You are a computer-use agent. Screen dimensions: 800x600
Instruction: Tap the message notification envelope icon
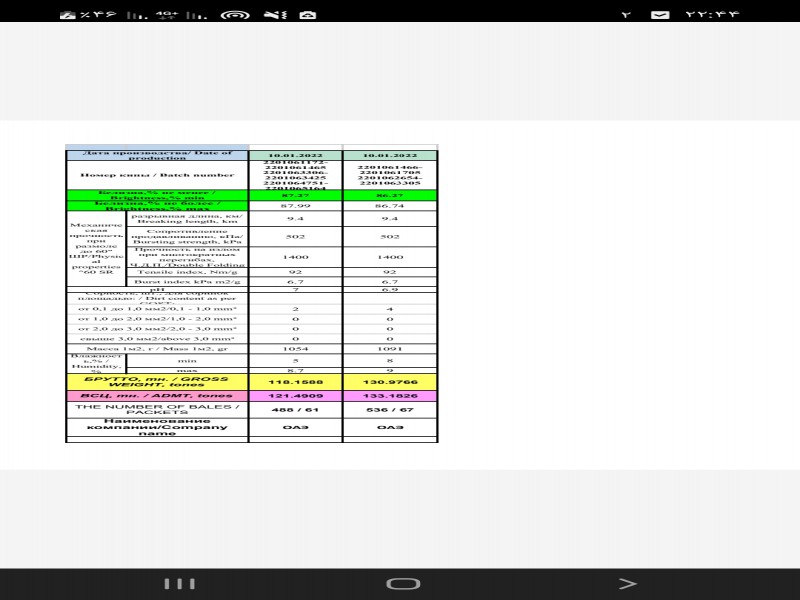tap(660, 15)
